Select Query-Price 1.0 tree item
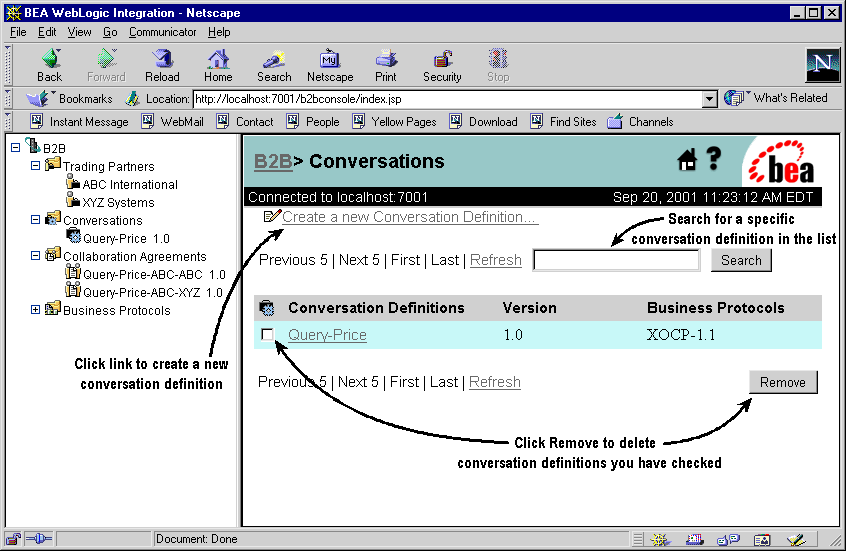 (126, 239)
